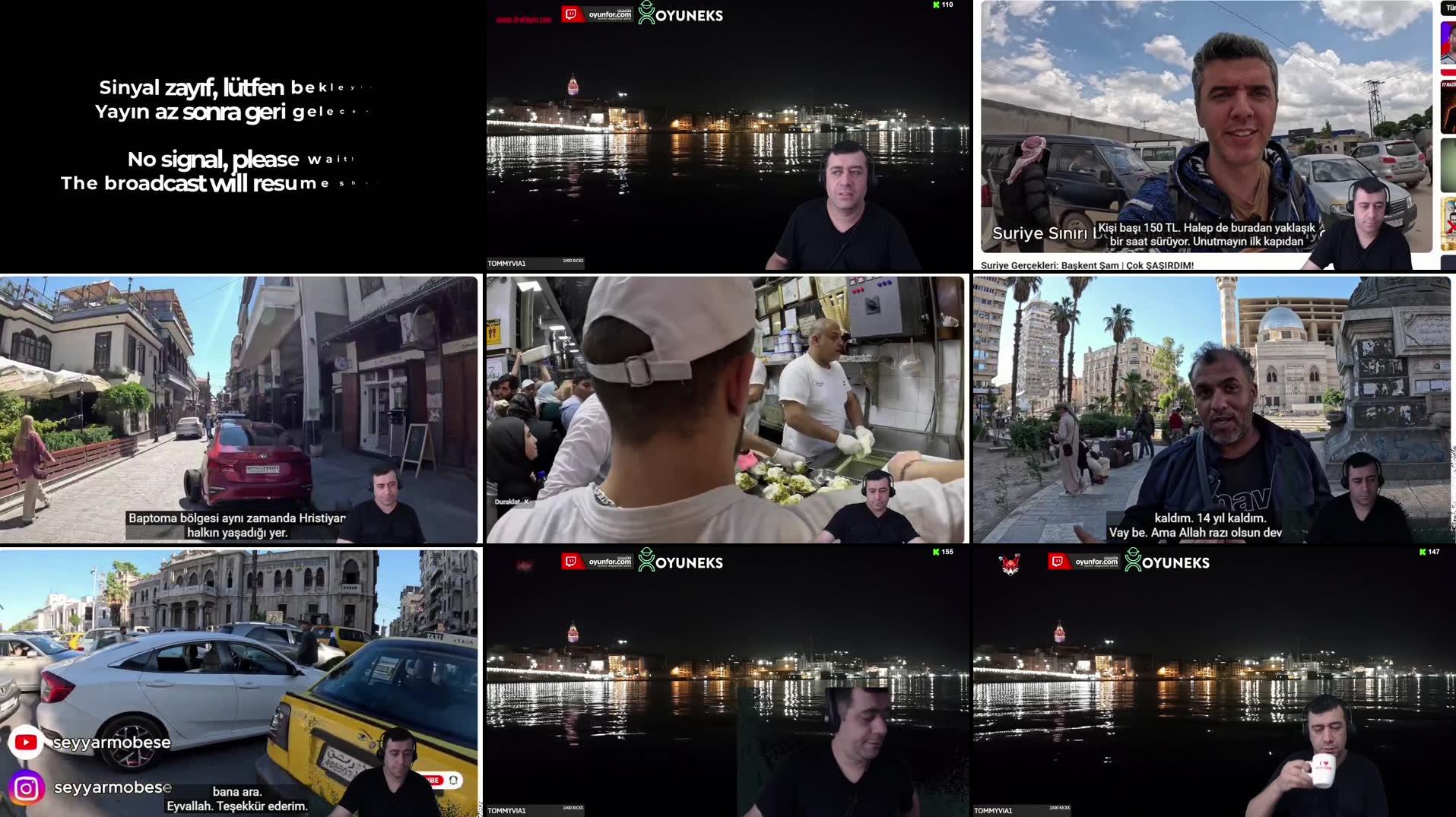
Task: Select the frame subtitled 'kaldım. 14 yıl kaldım.'
Action: [1212, 409]
